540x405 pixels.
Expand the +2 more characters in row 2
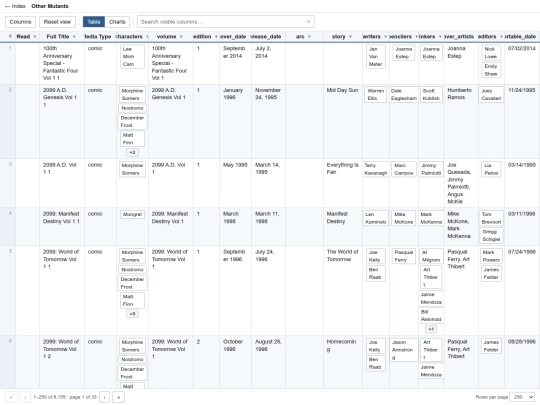click(x=132, y=152)
